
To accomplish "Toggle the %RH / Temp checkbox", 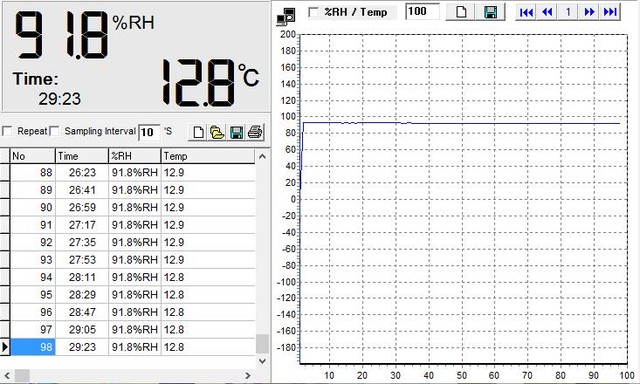I will pos(313,12).
